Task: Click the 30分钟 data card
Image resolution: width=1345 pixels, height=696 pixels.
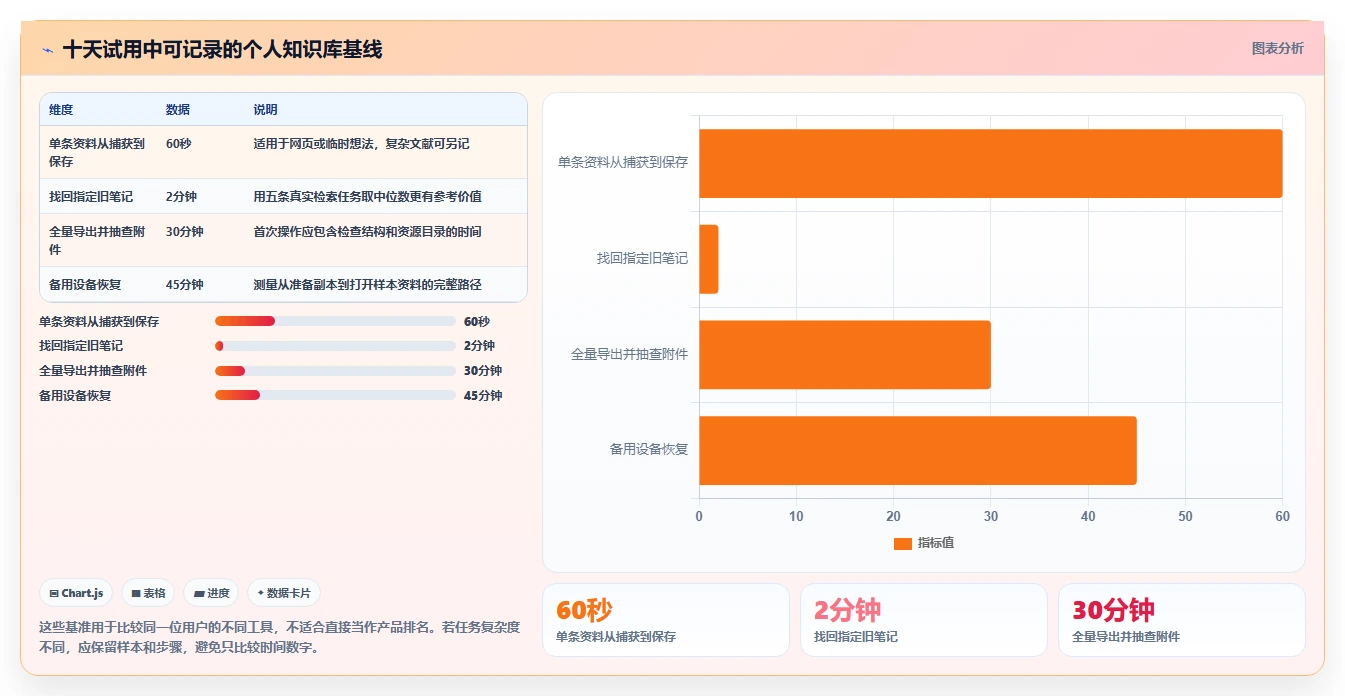Action: pos(1181,620)
